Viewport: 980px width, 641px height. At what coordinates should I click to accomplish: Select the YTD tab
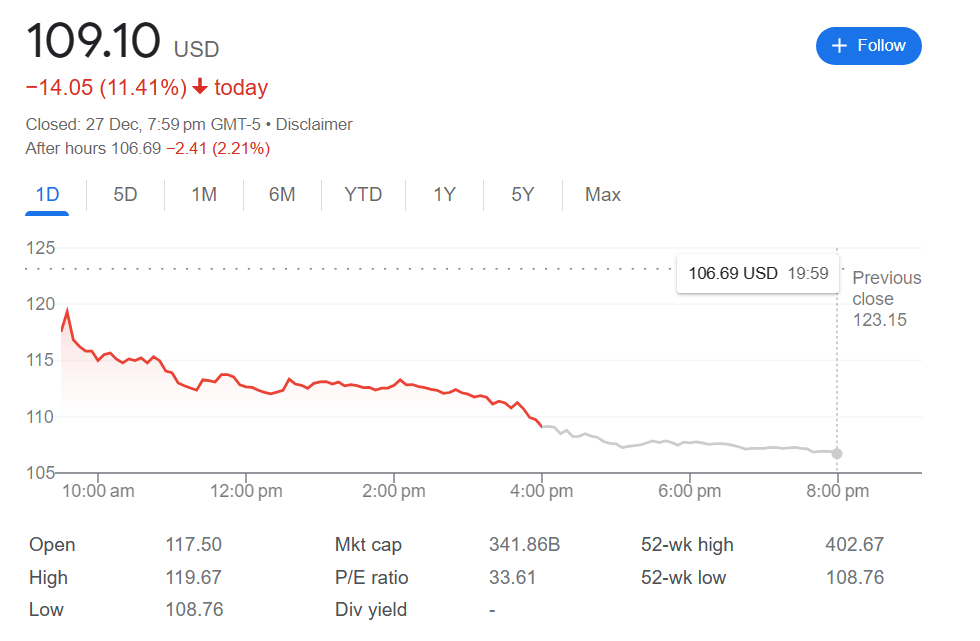363,195
